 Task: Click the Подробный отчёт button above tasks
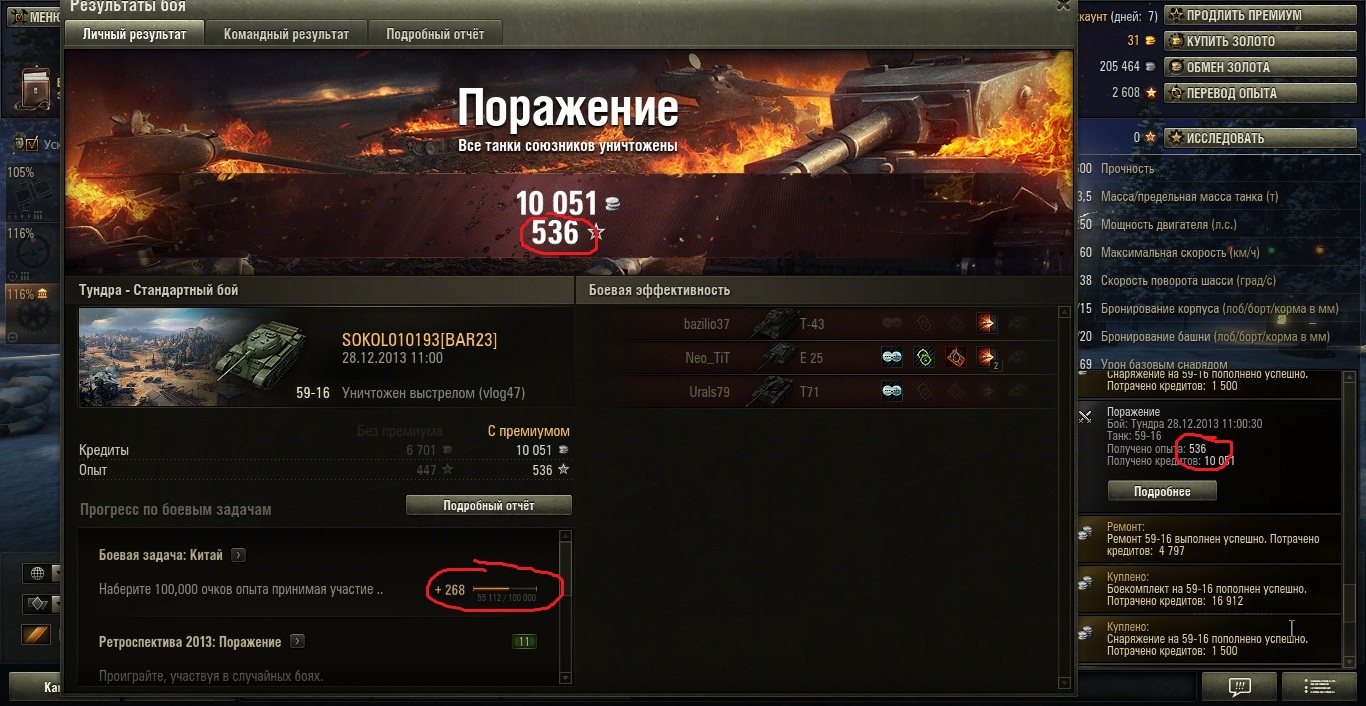[489, 505]
